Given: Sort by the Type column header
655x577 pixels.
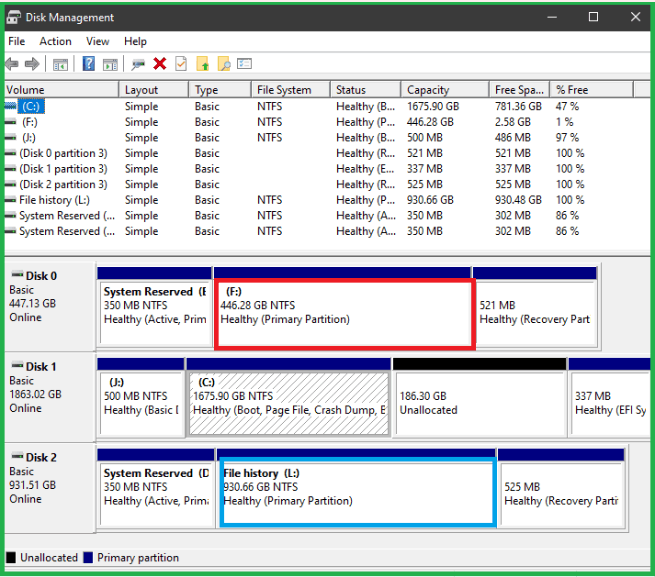Looking at the screenshot, I should tap(220, 90).
